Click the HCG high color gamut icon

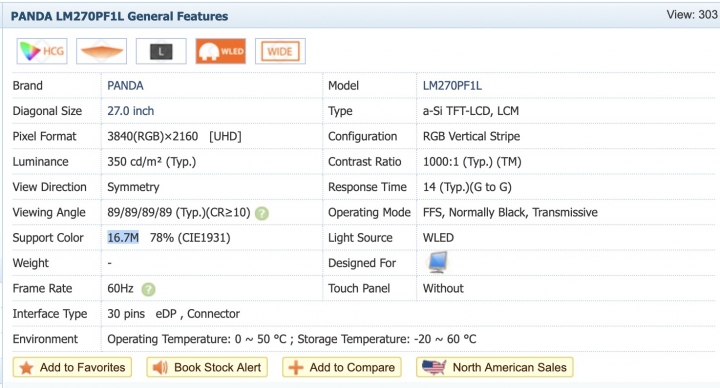pyautogui.click(x=42, y=51)
